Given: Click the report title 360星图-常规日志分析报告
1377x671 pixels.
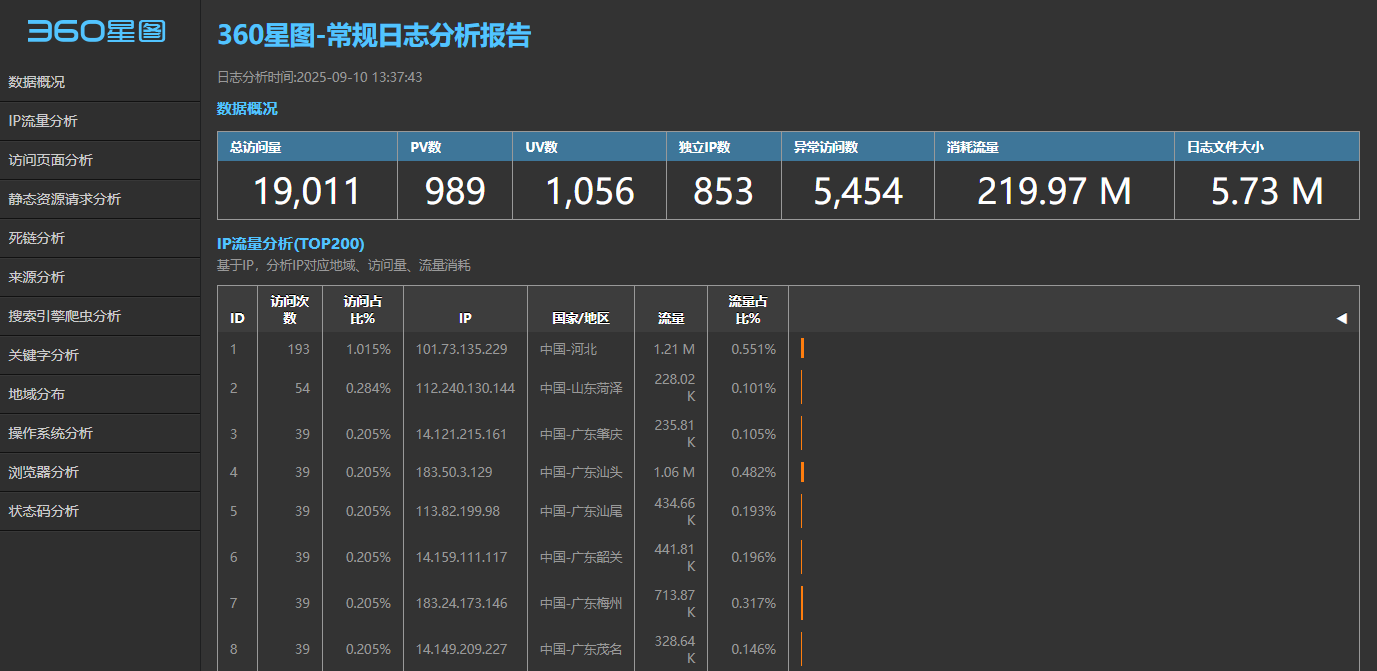Looking at the screenshot, I should pos(374,36).
